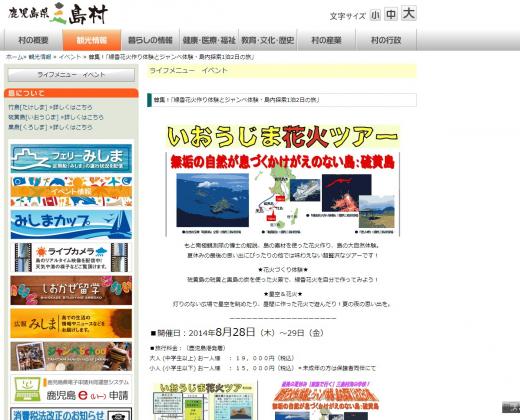Open the 鹿児島e申請 banner
This screenshot has height=420, width=520.
[x=71, y=389]
